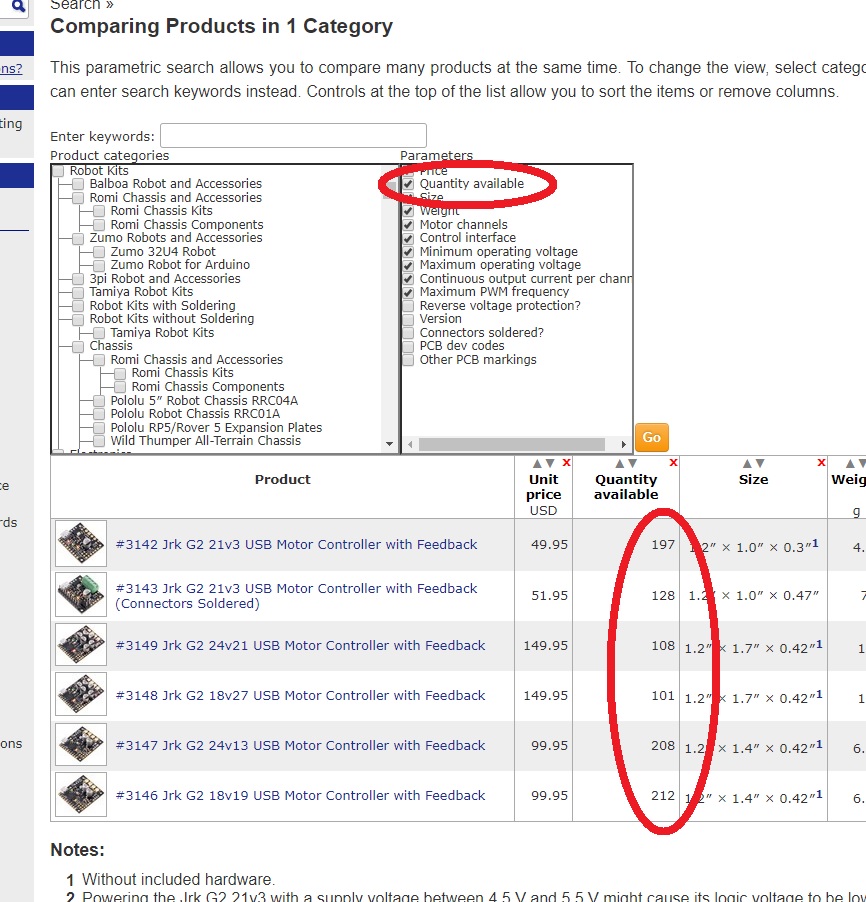The height and width of the screenshot is (902, 866).
Task: Focus the Enter keywords text field
Action: pos(293,136)
